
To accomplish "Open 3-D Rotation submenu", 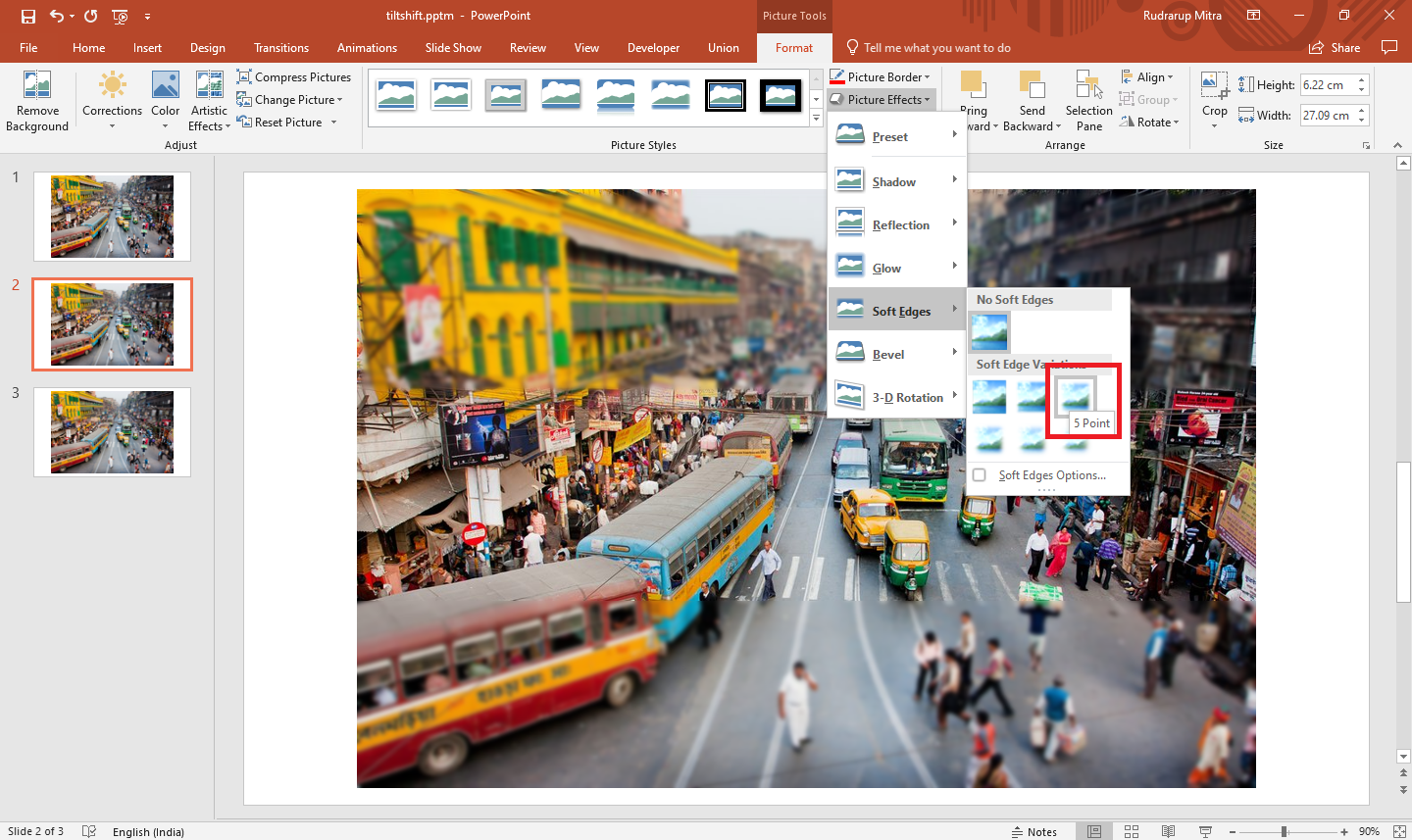I will pos(897,397).
